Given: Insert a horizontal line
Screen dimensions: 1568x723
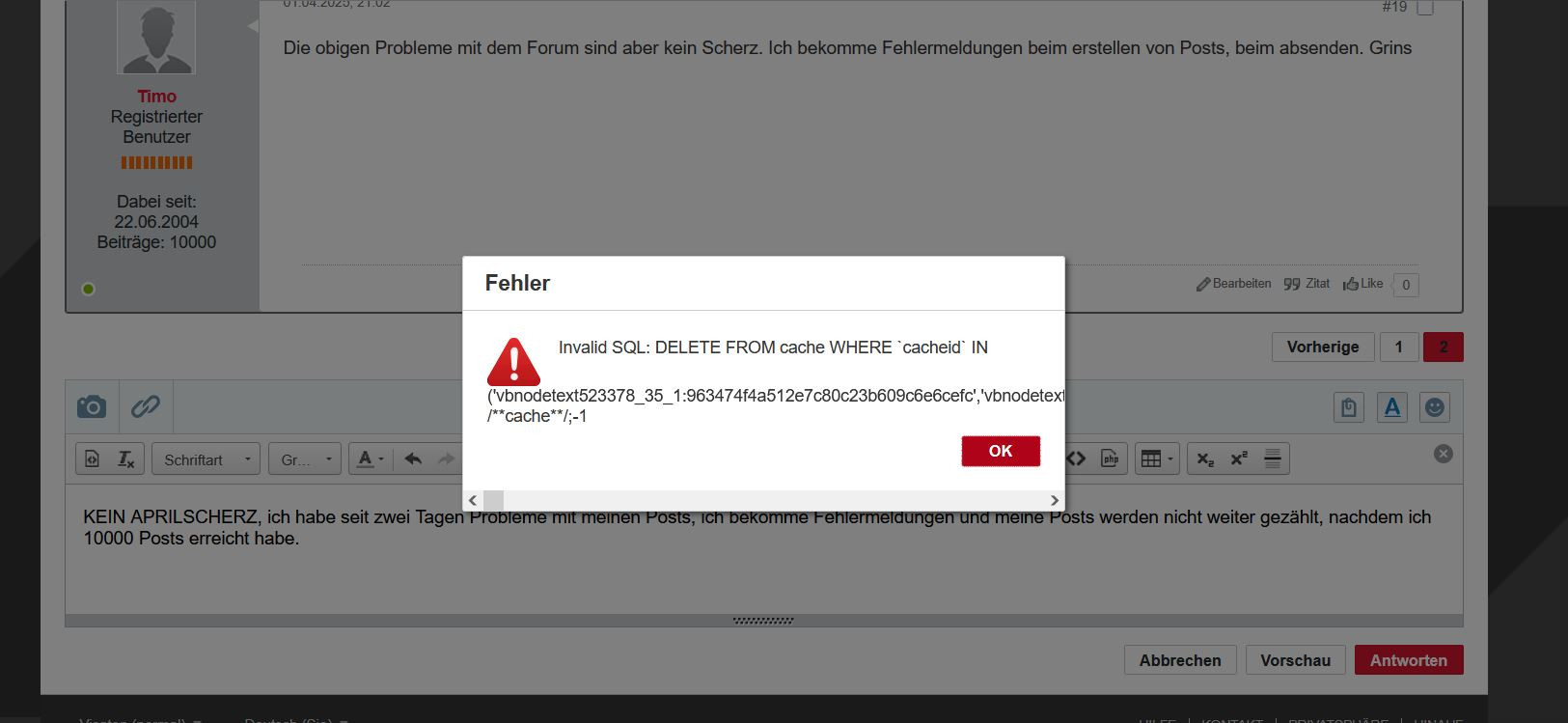Looking at the screenshot, I should (x=1273, y=459).
